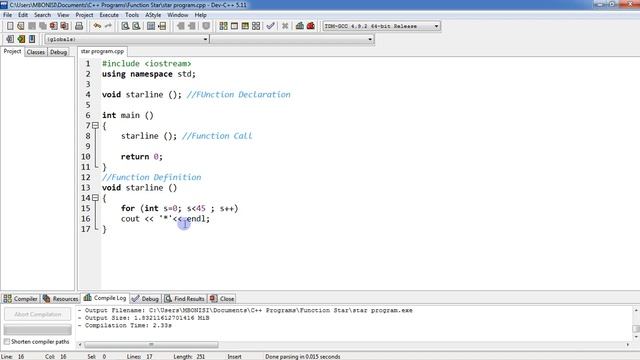Open the Compiler bottom tab
This screenshot has height=360, width=640.
pyautogui.click(x=20, y=299)
